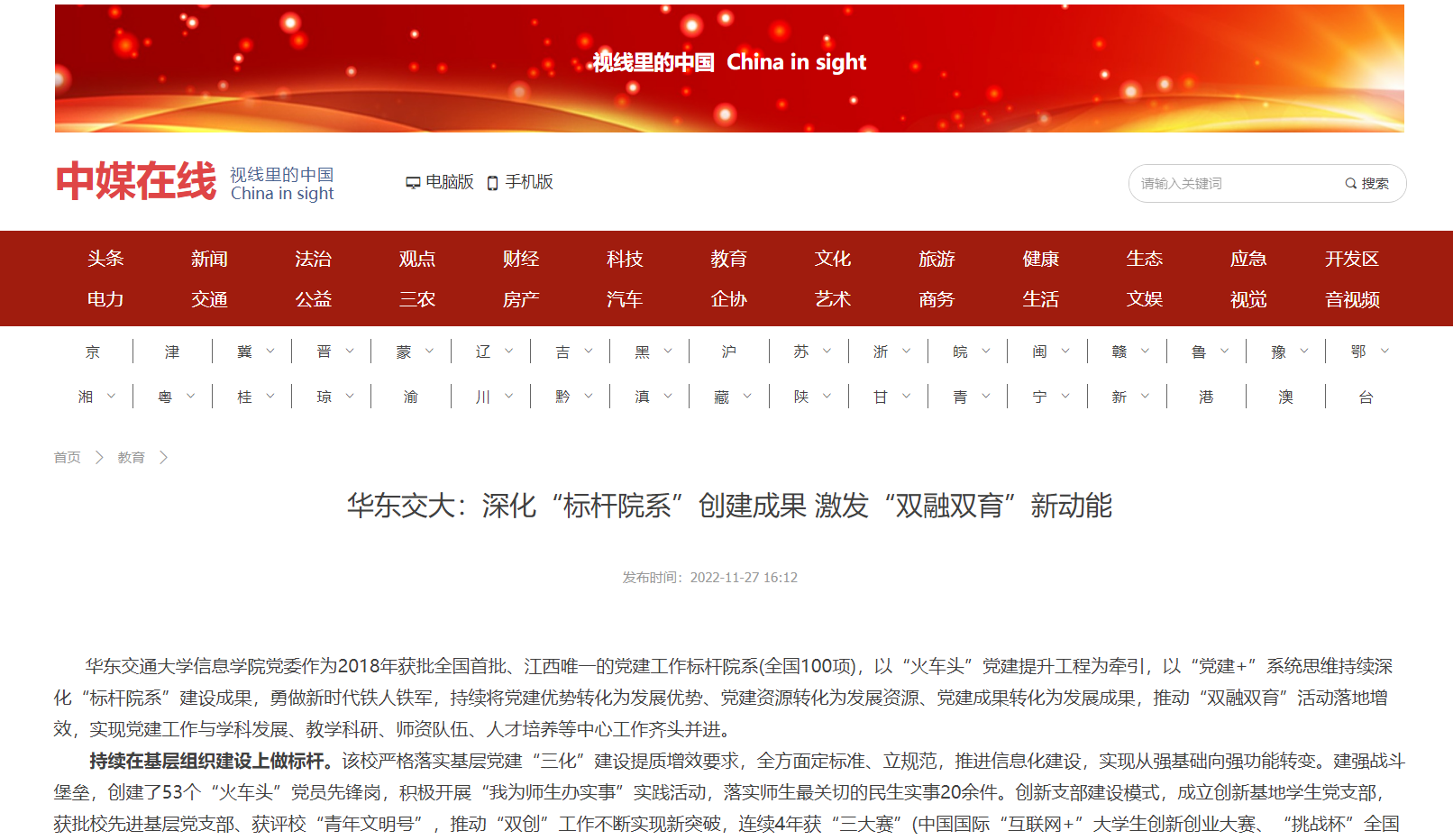Image resolution: width=1453 pixels, height=840 pixels.
Task: Expand the 冀 province dropdown
Action: click(x=270, y=352)
